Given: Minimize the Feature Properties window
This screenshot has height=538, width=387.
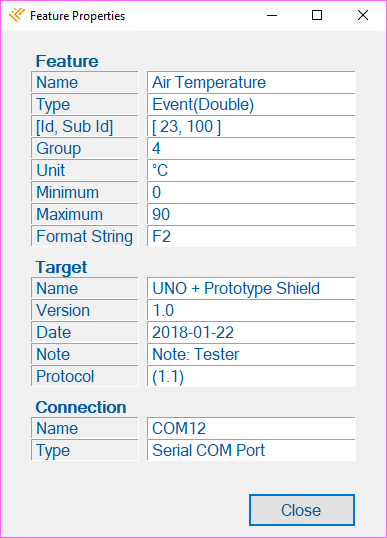Looking at the screenshot, I should (272, 15).
